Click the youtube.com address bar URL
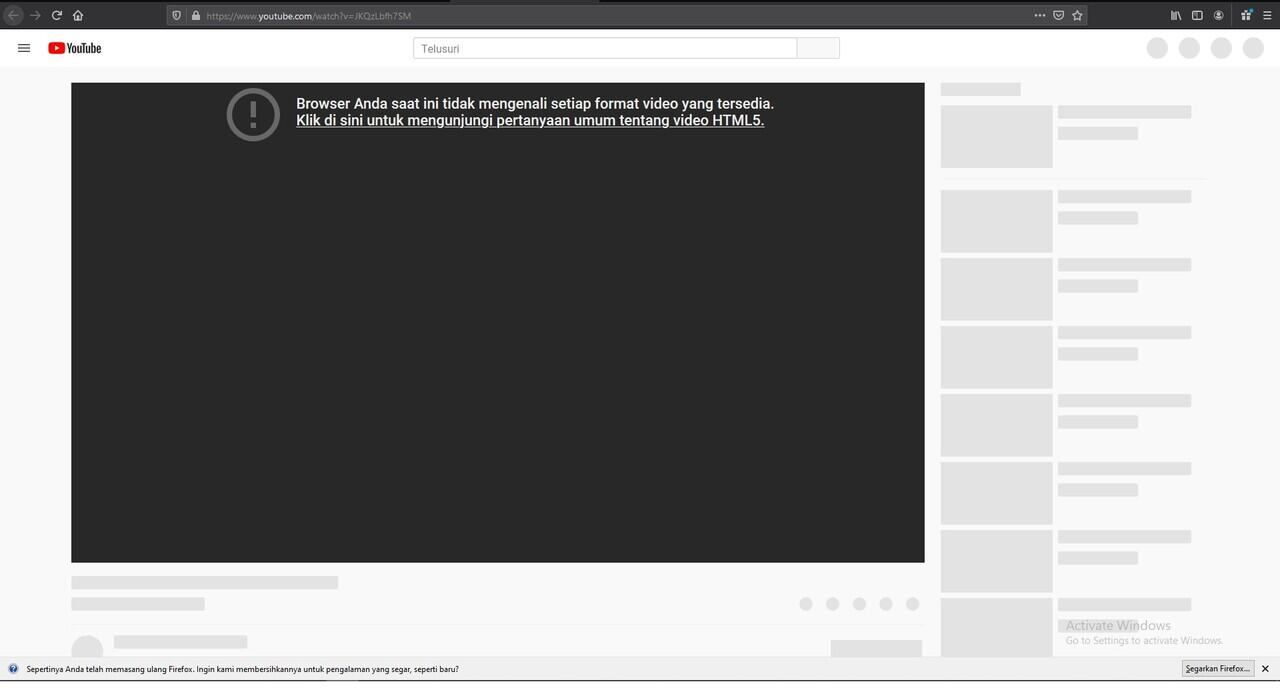Image resolution: width=1280 pixels, height=688 pixels. coord(309,16)
